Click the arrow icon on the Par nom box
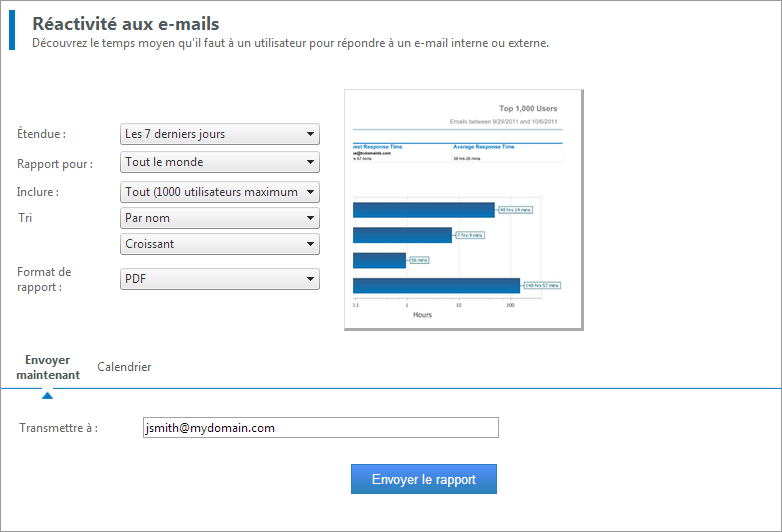The image size is (782, 532). click(x=310, y=218)
